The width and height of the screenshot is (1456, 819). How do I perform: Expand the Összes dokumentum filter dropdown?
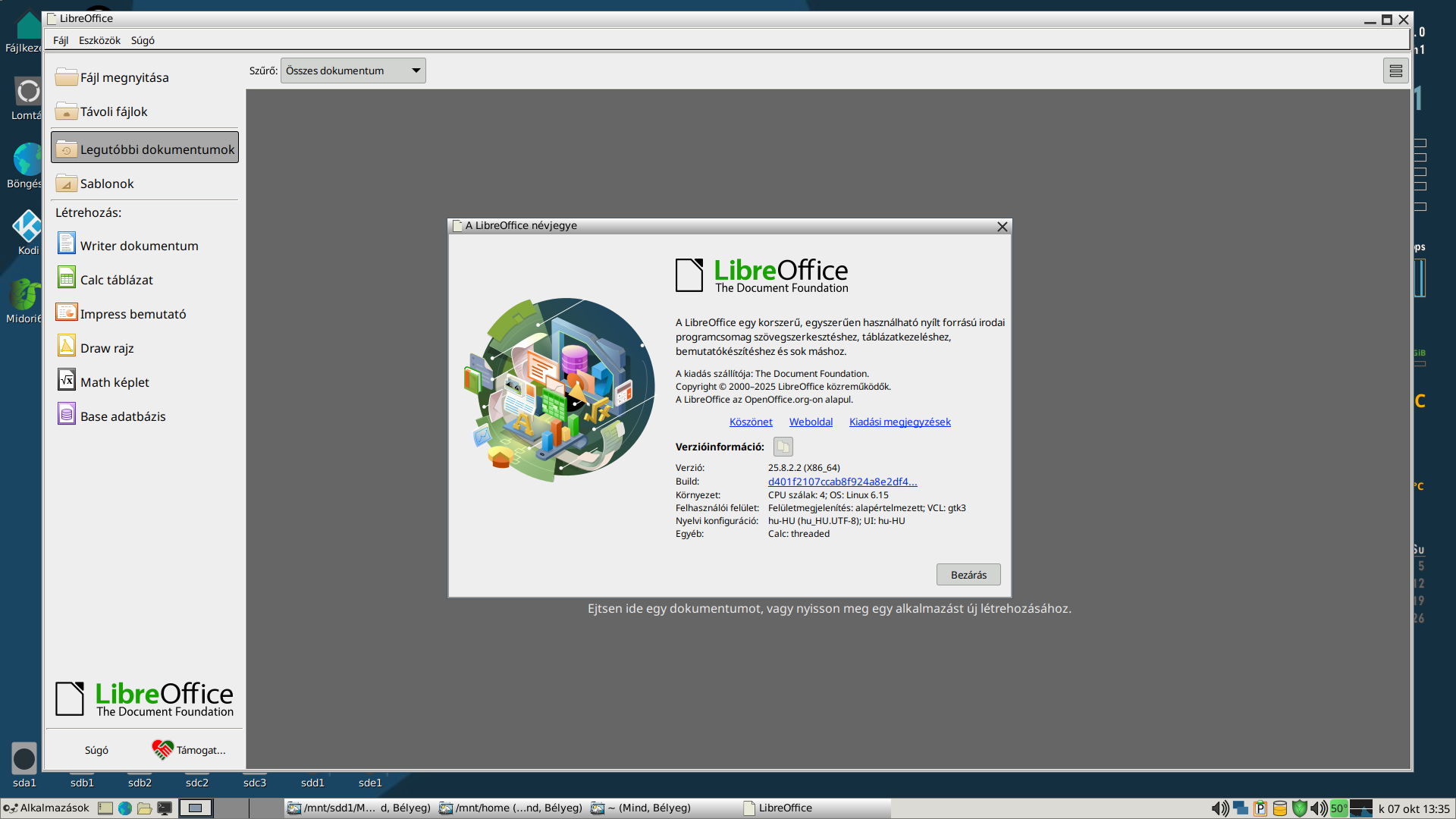click(353, 71)
